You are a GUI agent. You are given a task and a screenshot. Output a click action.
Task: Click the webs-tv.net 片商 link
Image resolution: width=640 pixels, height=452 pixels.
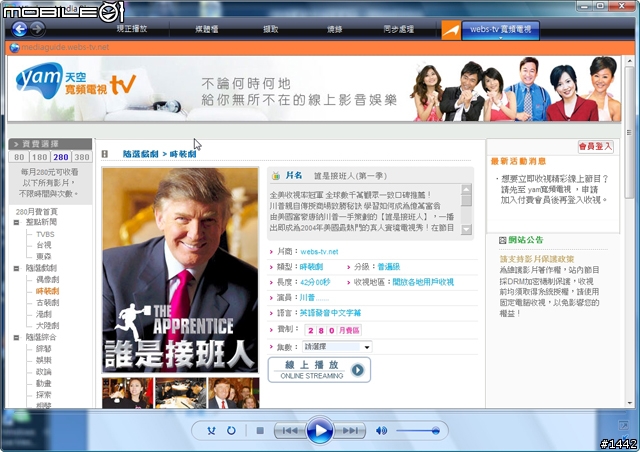tap(319, 252)
